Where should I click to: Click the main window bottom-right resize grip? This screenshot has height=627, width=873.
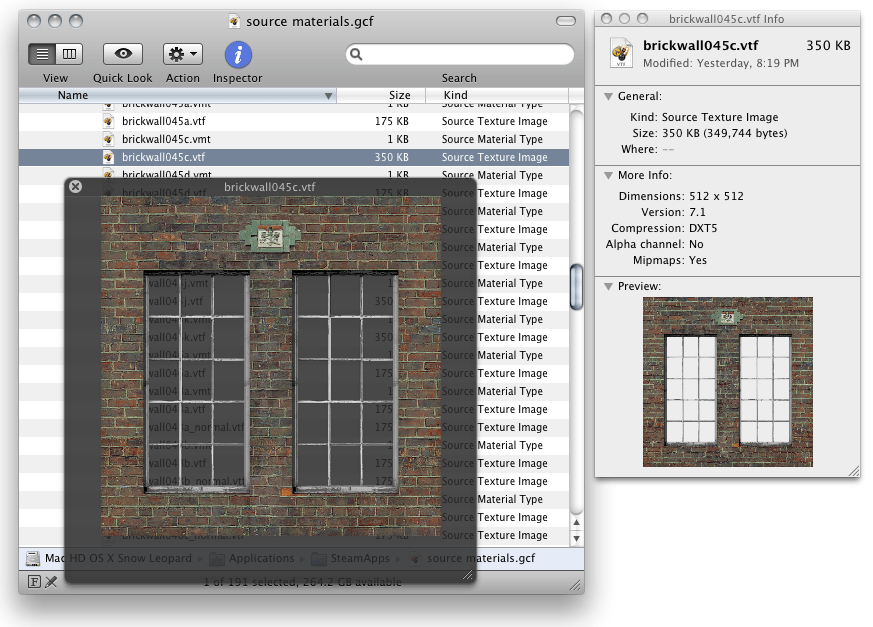(x=576, y=585)
